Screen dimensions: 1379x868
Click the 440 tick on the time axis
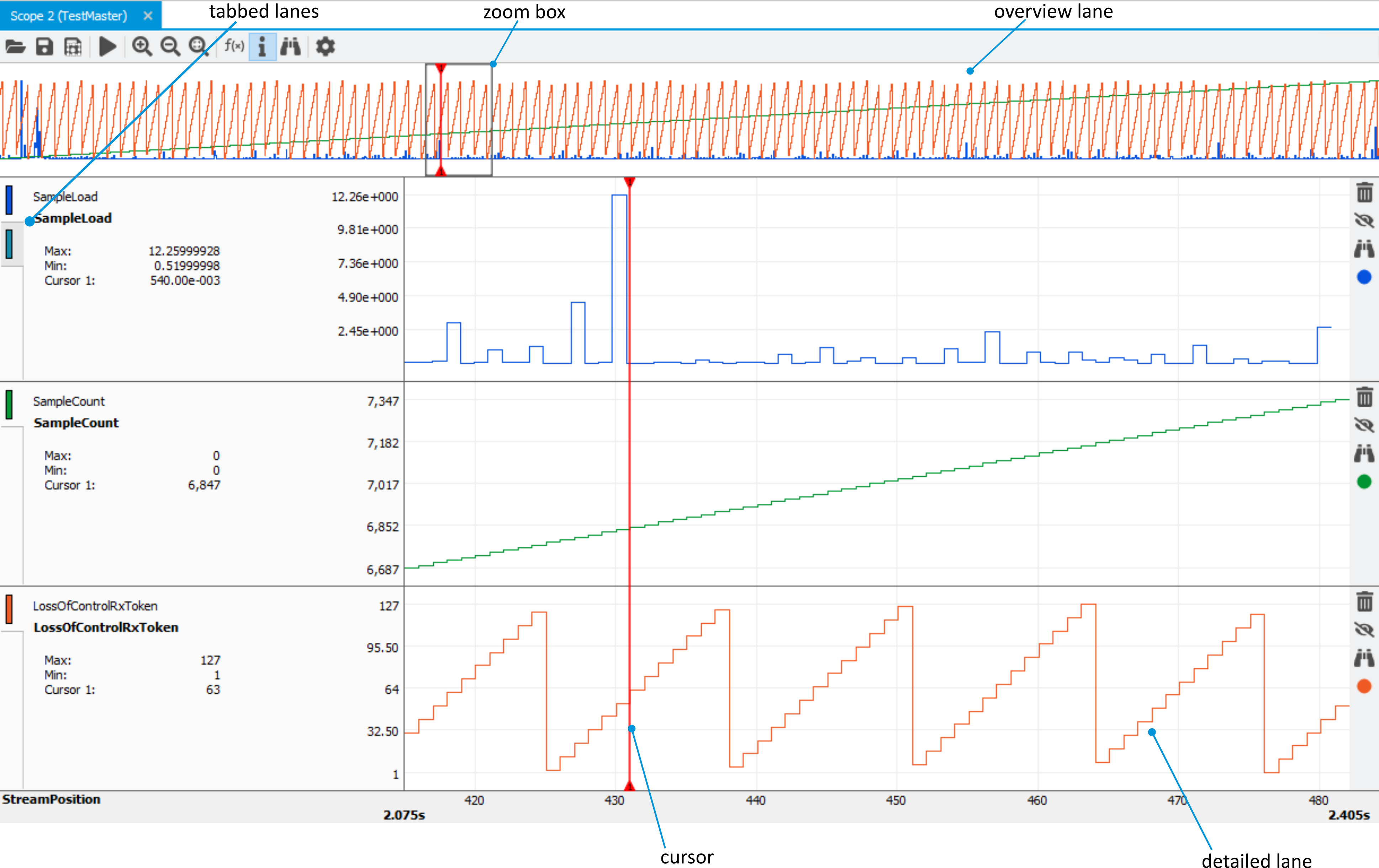point(755,800)
